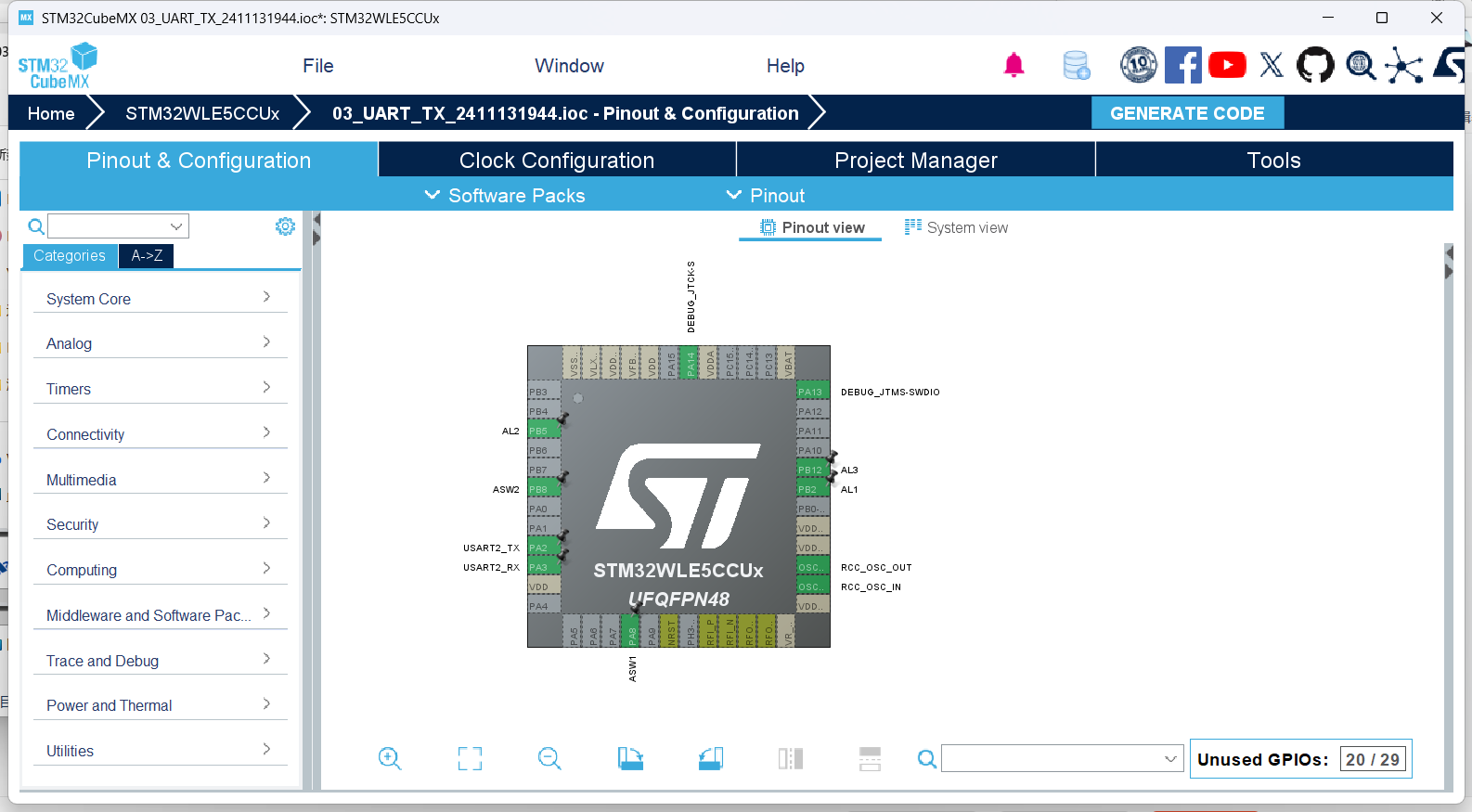This screenshot has height=812, width=1472.
Task: Open the File menu
Action: coord(317,66)
